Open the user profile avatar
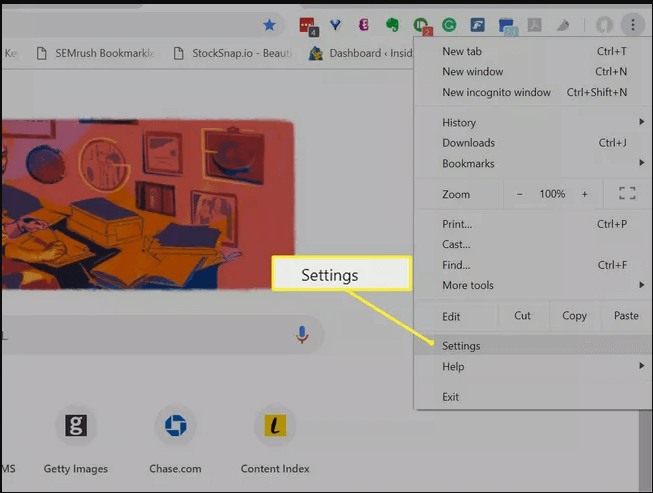 point(604,25)
